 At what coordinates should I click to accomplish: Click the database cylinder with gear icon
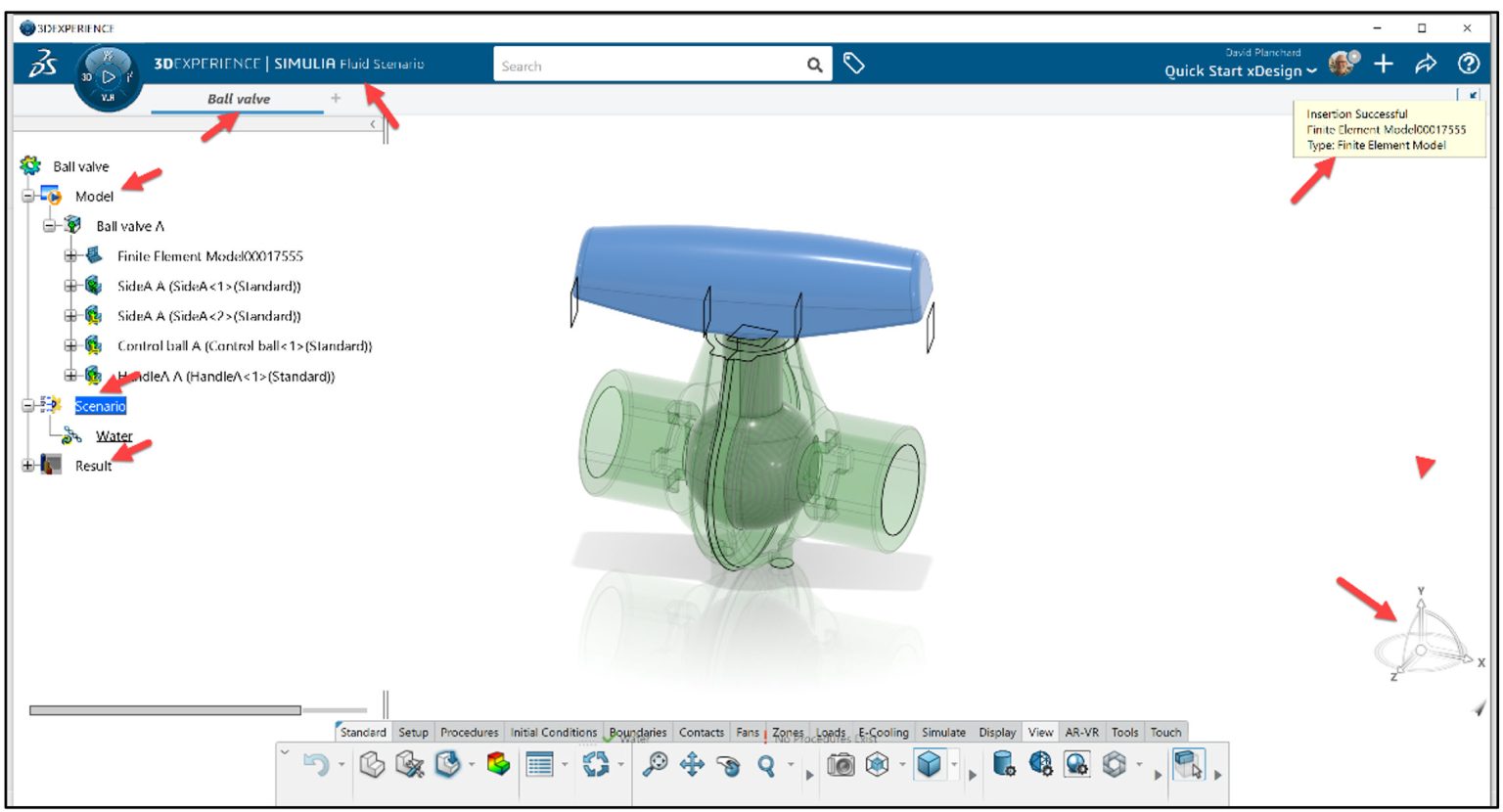click(1004, 764)
